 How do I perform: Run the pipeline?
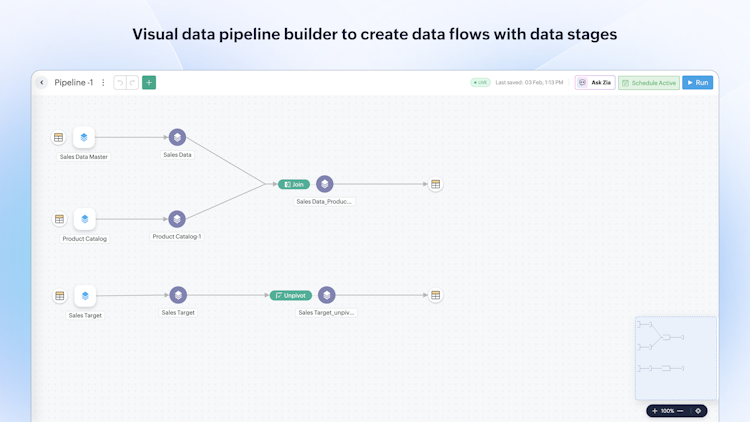point(698,83)
